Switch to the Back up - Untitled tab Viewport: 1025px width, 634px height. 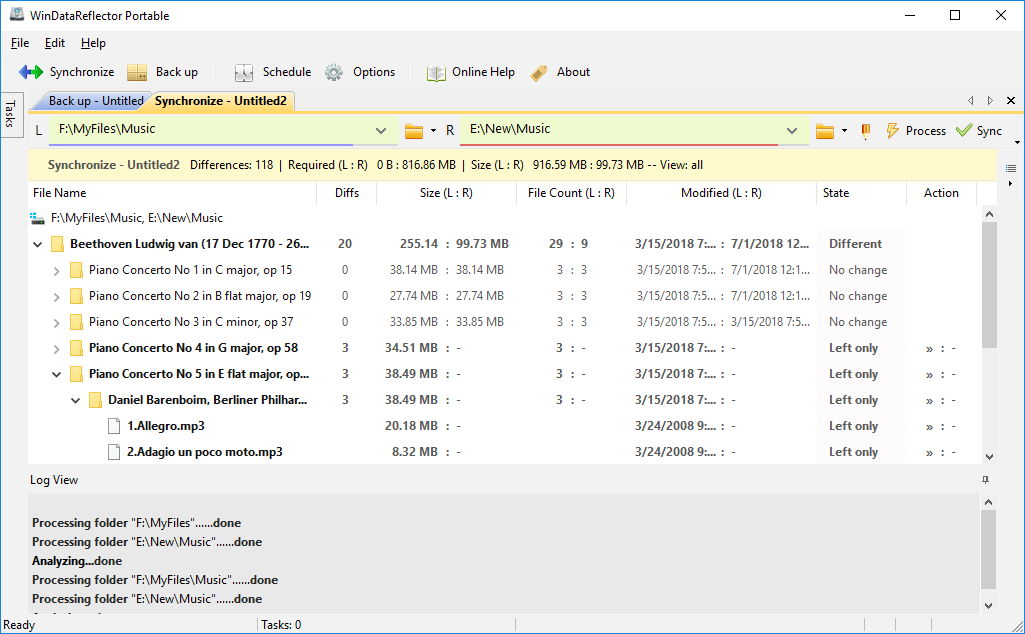click(x=95, y=101)
